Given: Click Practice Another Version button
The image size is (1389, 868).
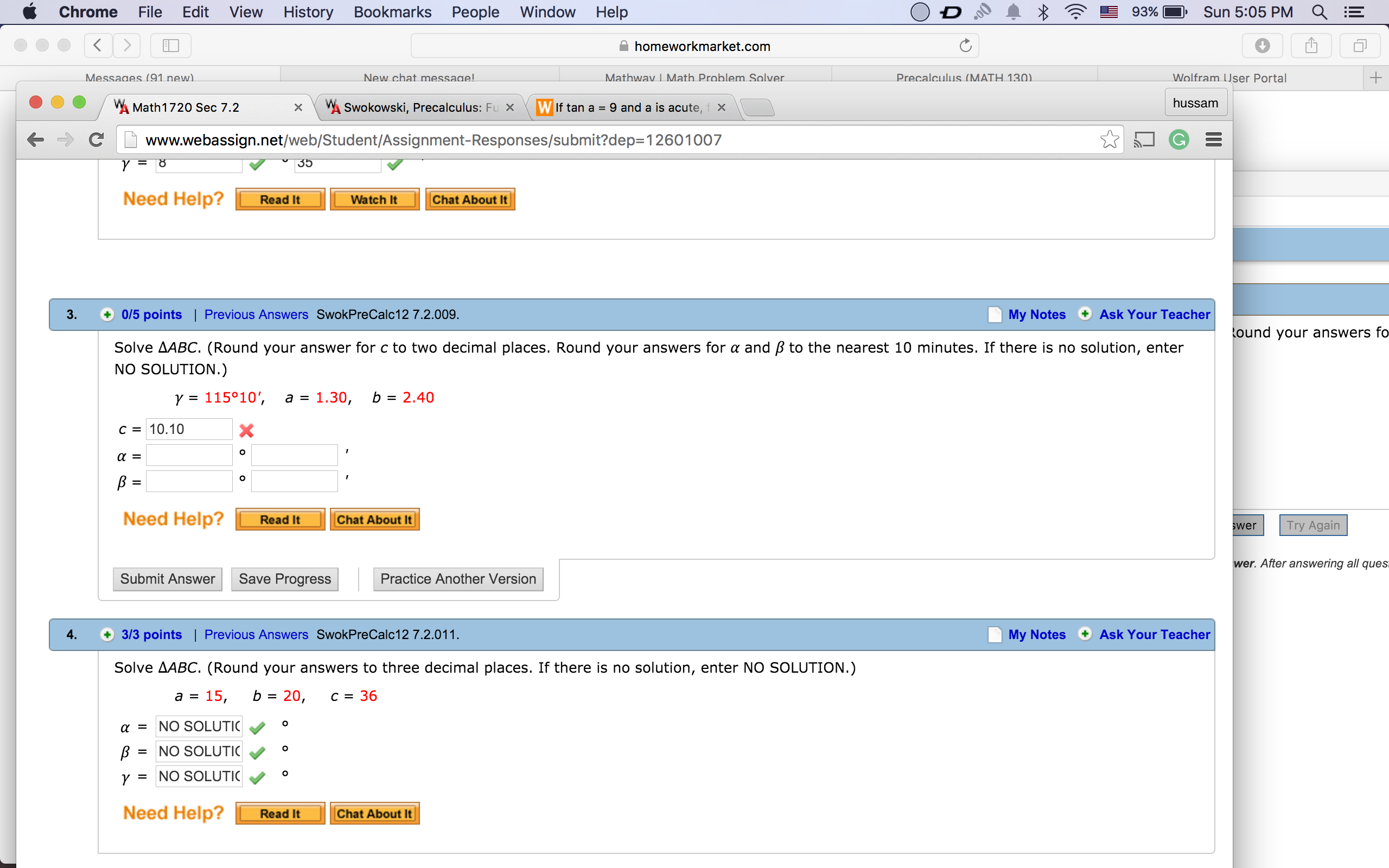Looking at the screenshot, I should tap(458, 579).
